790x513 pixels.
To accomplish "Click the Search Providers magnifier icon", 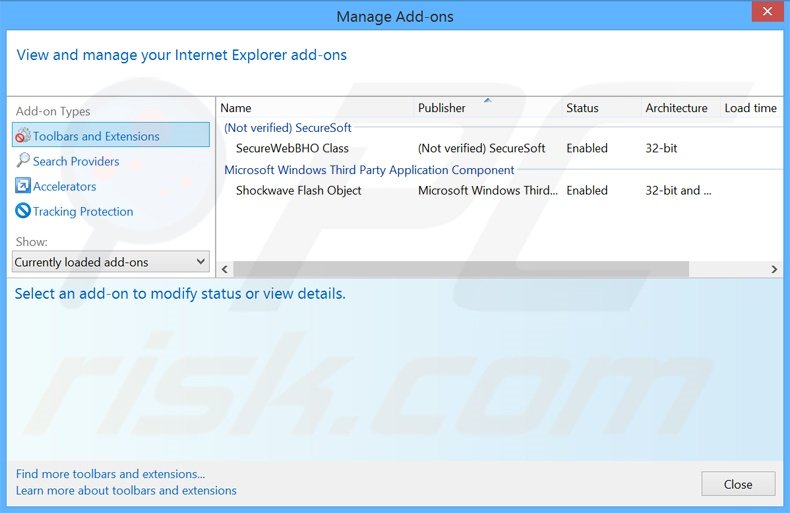I will (x=23, y=160).
